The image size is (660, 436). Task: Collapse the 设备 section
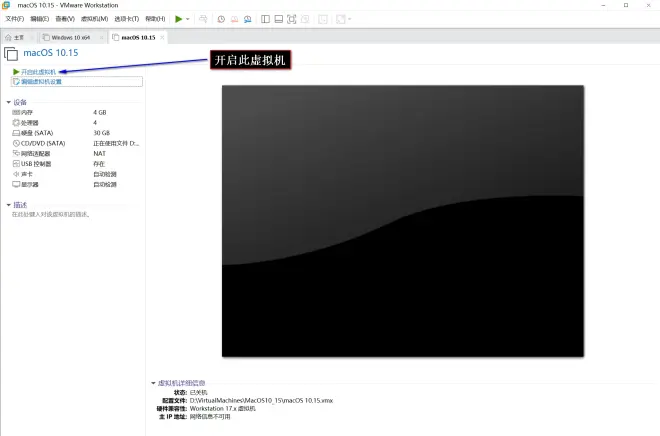pyautogui.click(x=8, y=102)
